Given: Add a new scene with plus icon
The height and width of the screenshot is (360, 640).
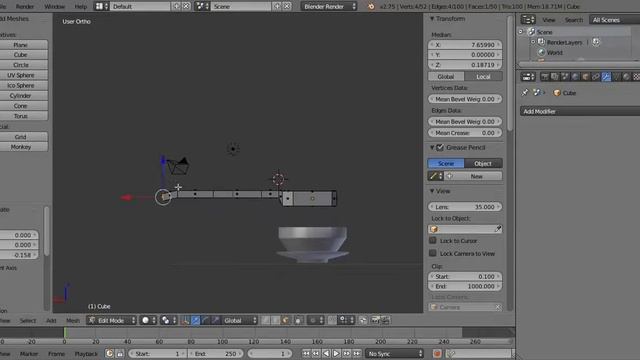Looking at the screenshot, I should (277, 7).
